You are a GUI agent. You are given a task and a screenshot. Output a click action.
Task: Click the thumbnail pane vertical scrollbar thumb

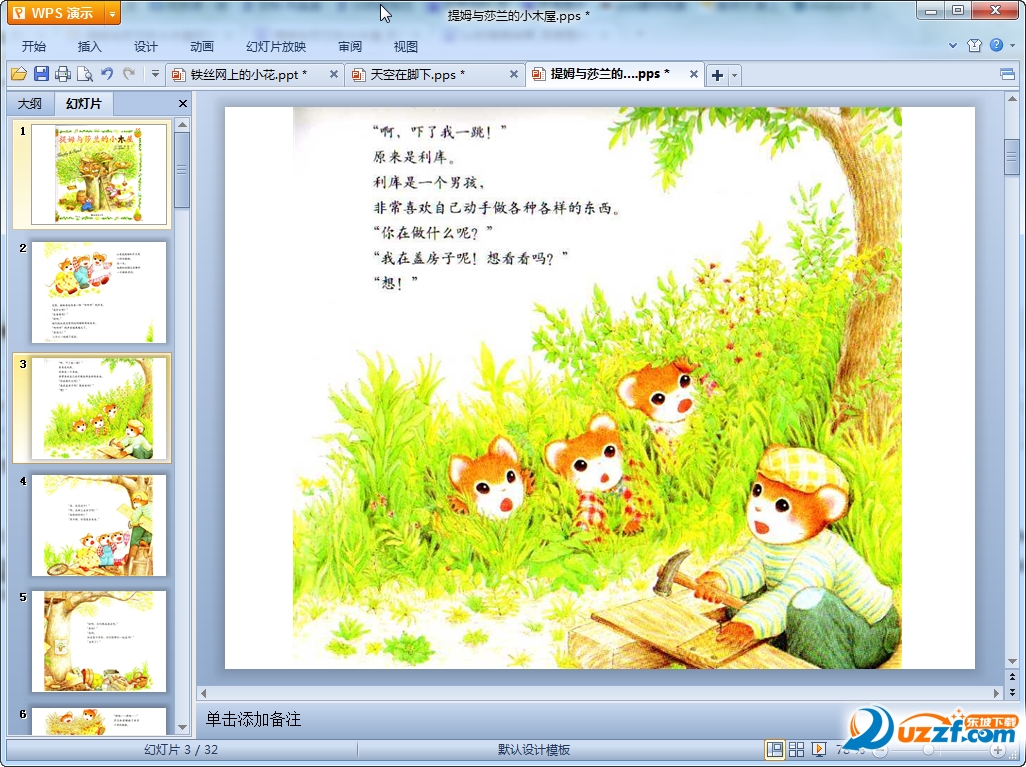click(183, 169)
